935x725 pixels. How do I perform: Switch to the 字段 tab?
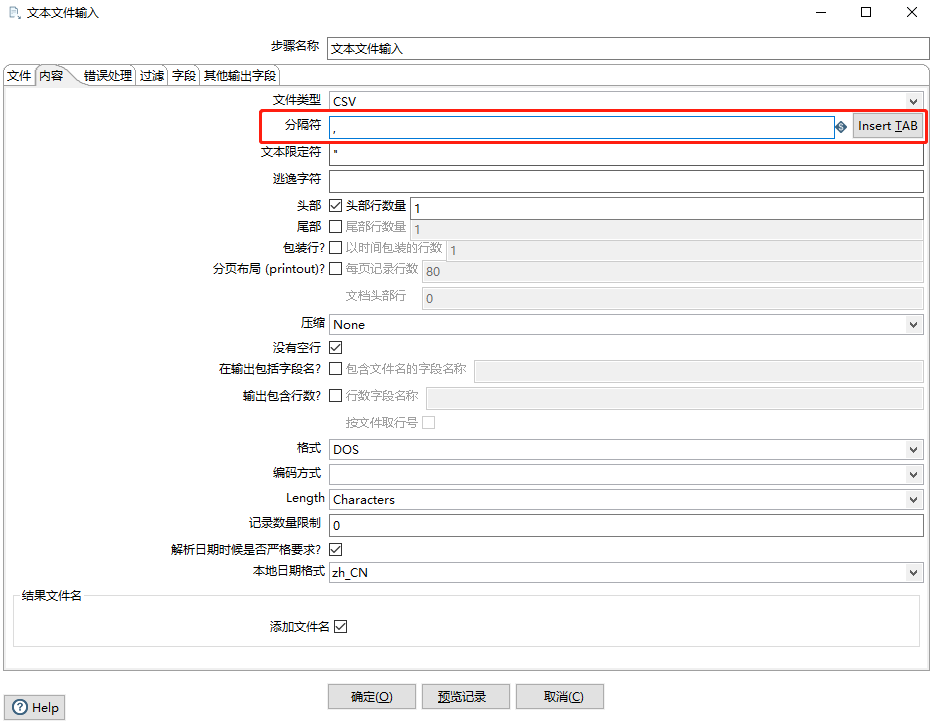[x=183, y=76]
